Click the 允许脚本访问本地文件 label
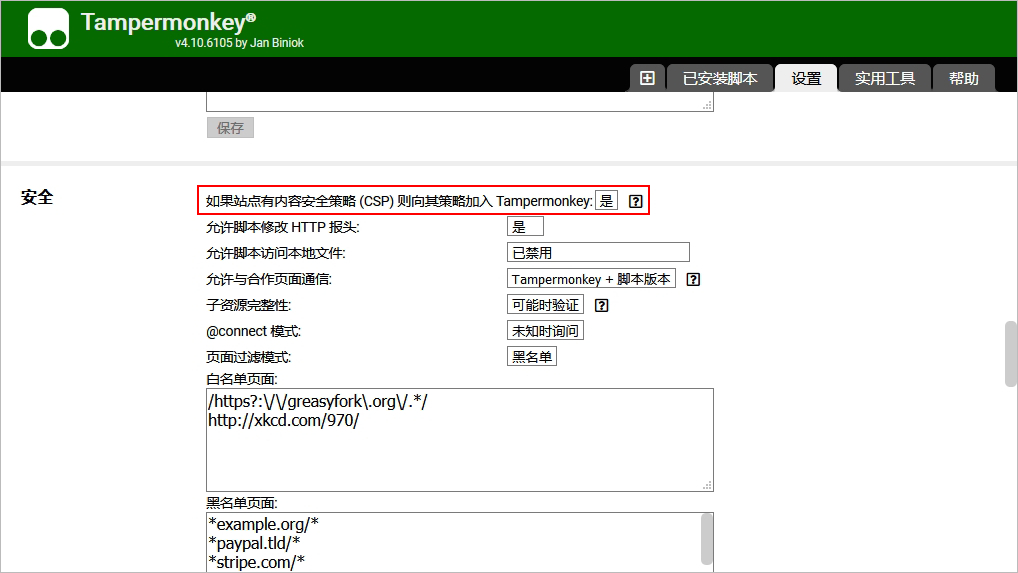The height and width of the screenshot is (573, 1018). pyautogui.click(x=275, y=253)
